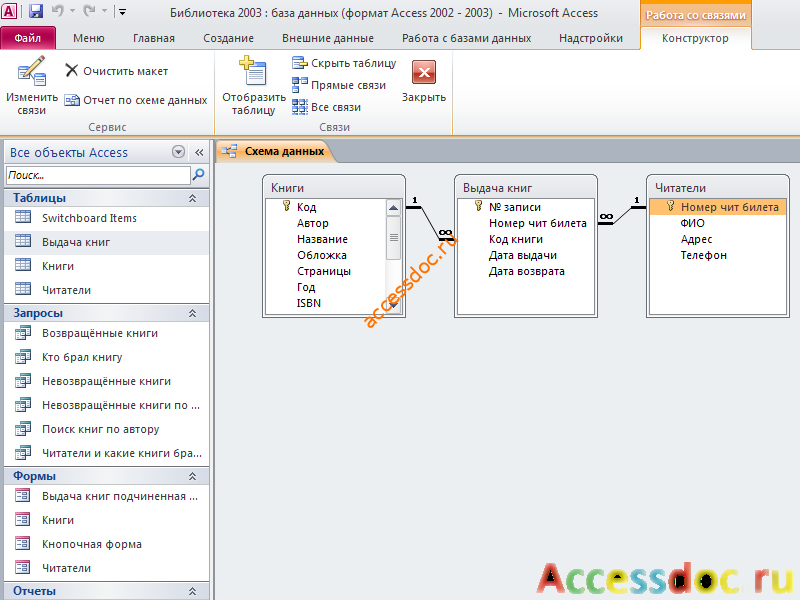Click the search magnifier in navigation pane
This screenshot has width=800, height=600.
tap(198, 175)
